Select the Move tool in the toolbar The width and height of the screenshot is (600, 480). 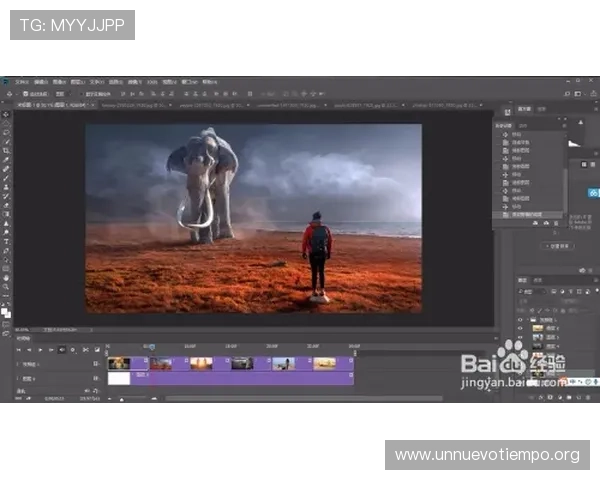coord(6,114)
